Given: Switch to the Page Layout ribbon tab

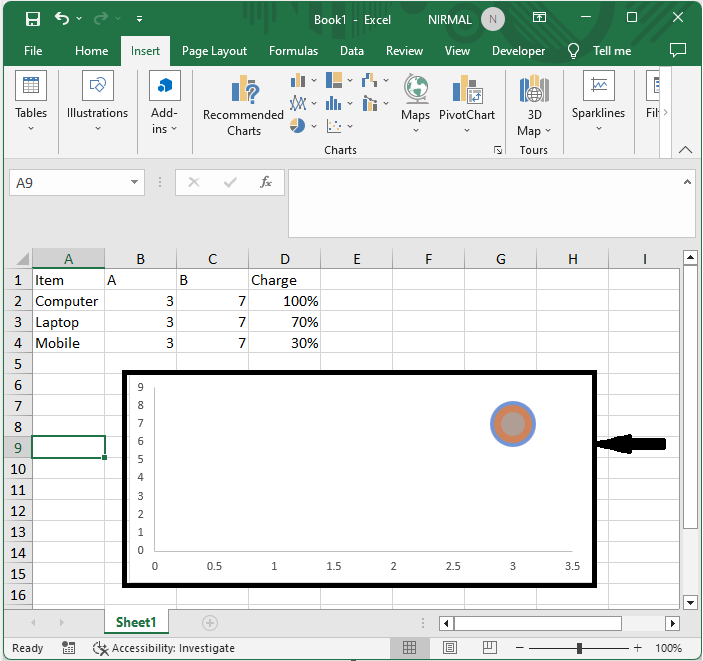Looking at the screenshot, I should click(214, 51).
